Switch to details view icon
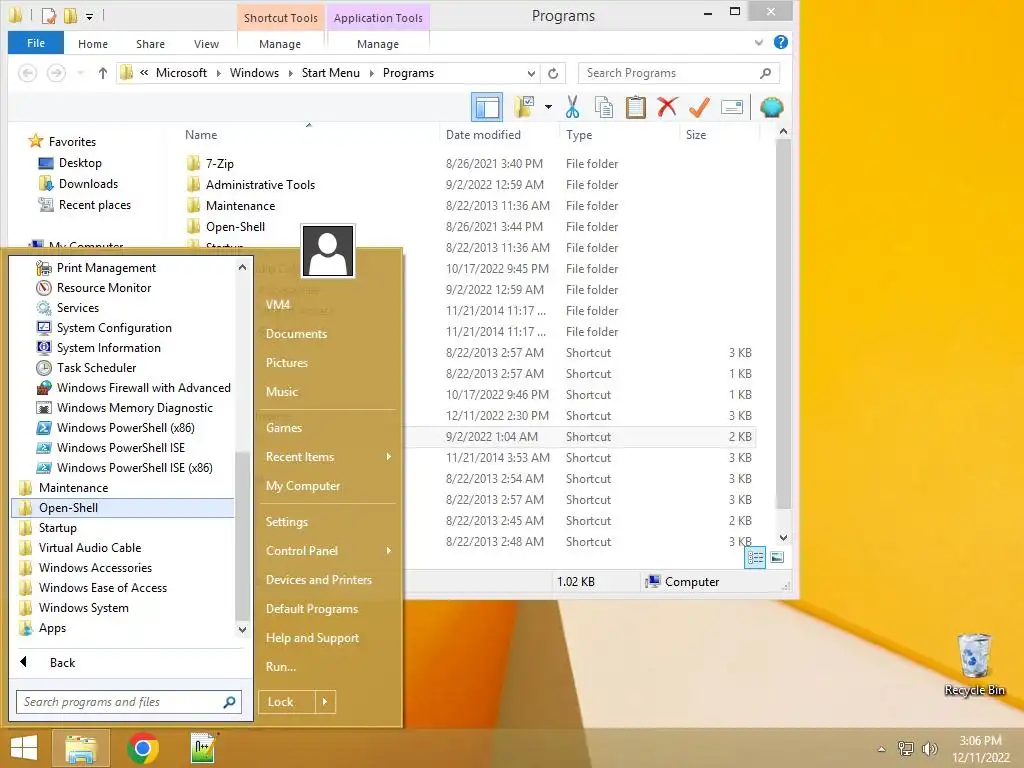1024x768 pixels. (755, 558)
